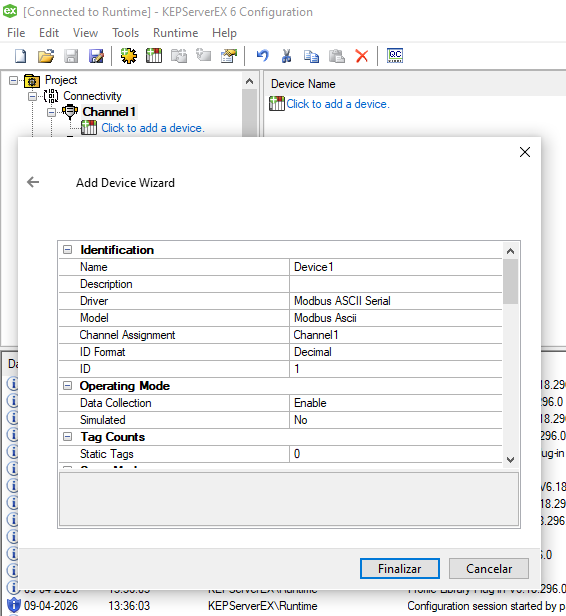Click shield icon on 13:36:03 log row
This screenshot has height=616, width=566.
tap(13, 605)
